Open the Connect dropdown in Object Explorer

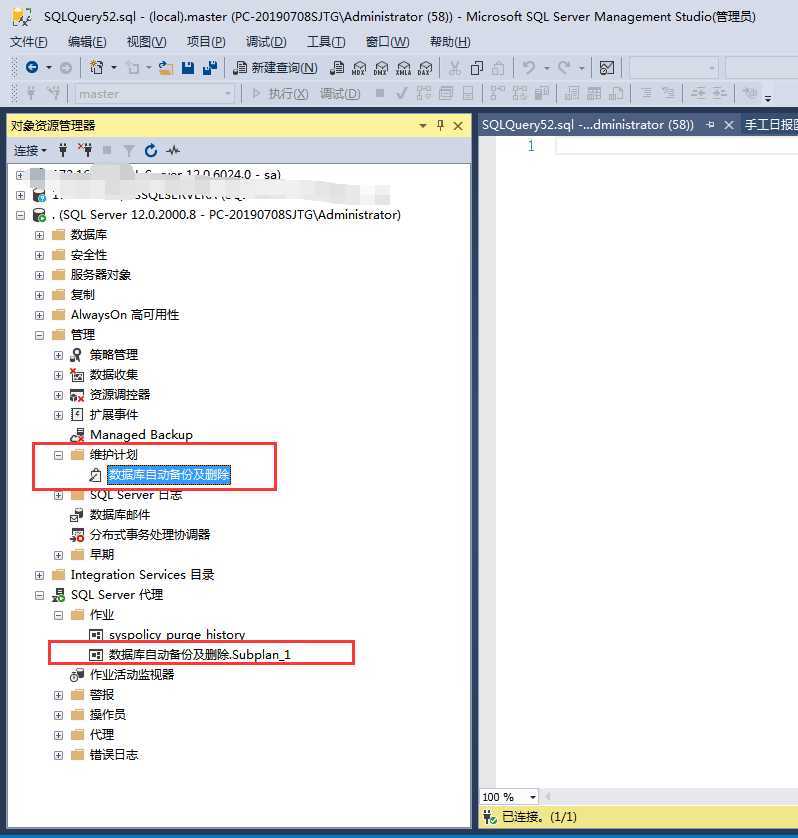click(x=30, y=151)
